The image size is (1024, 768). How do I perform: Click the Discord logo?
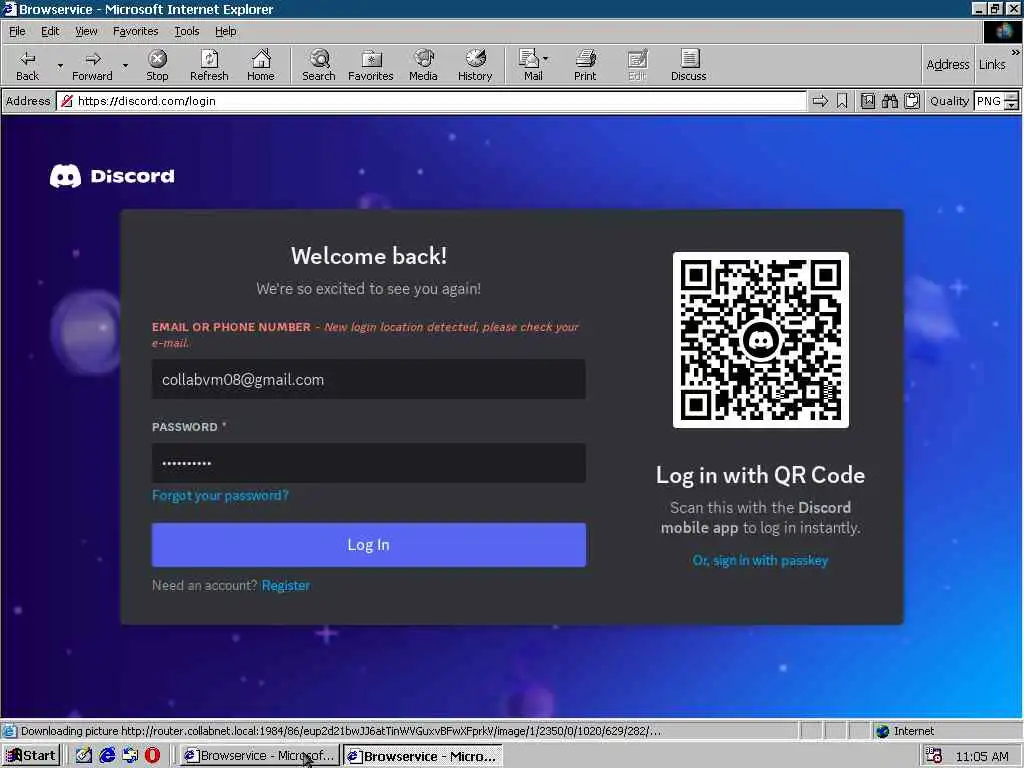coord(112,176)
